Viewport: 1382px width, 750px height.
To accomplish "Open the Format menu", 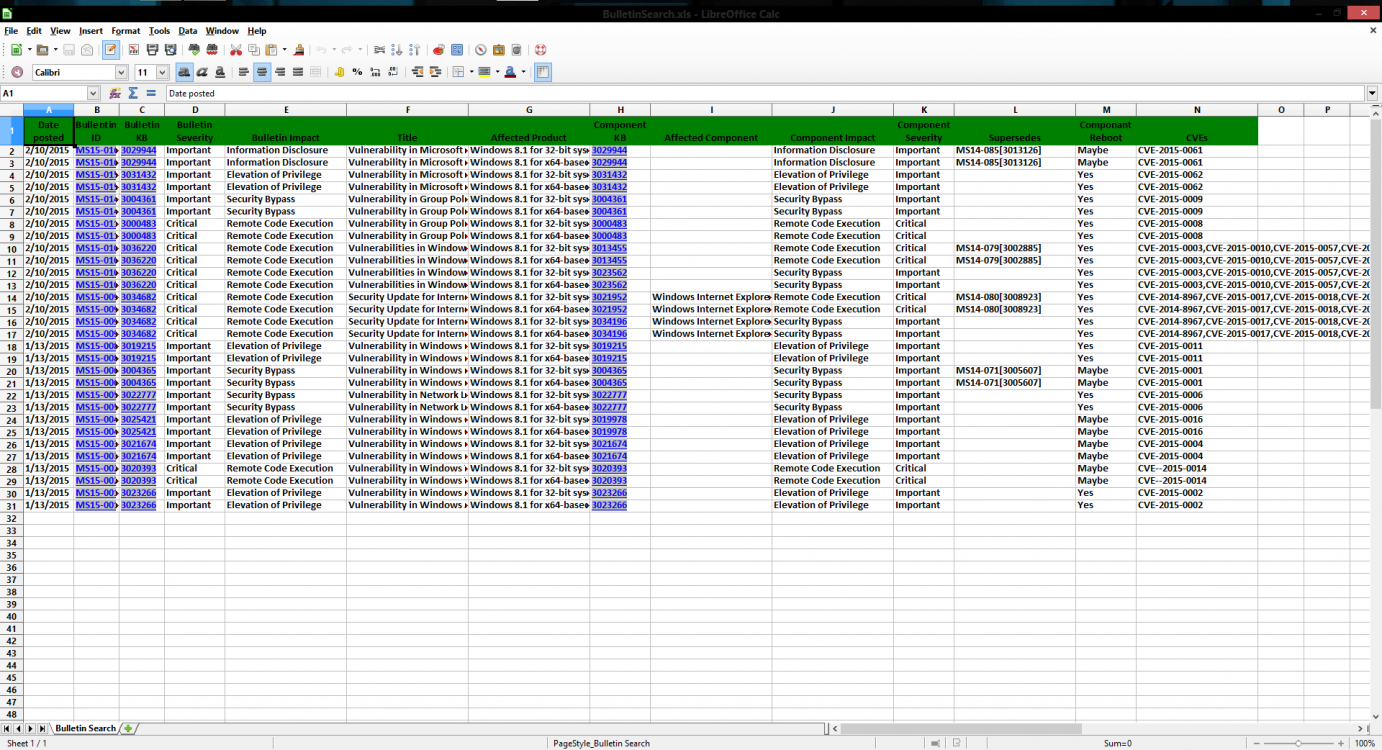I will click(x=126, y=31).
